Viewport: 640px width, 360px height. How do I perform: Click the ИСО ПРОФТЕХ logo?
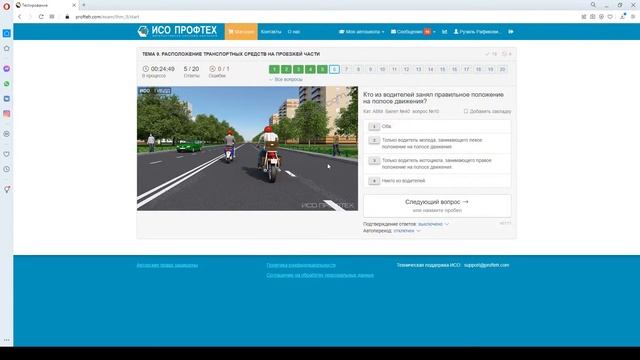[177, 31]
